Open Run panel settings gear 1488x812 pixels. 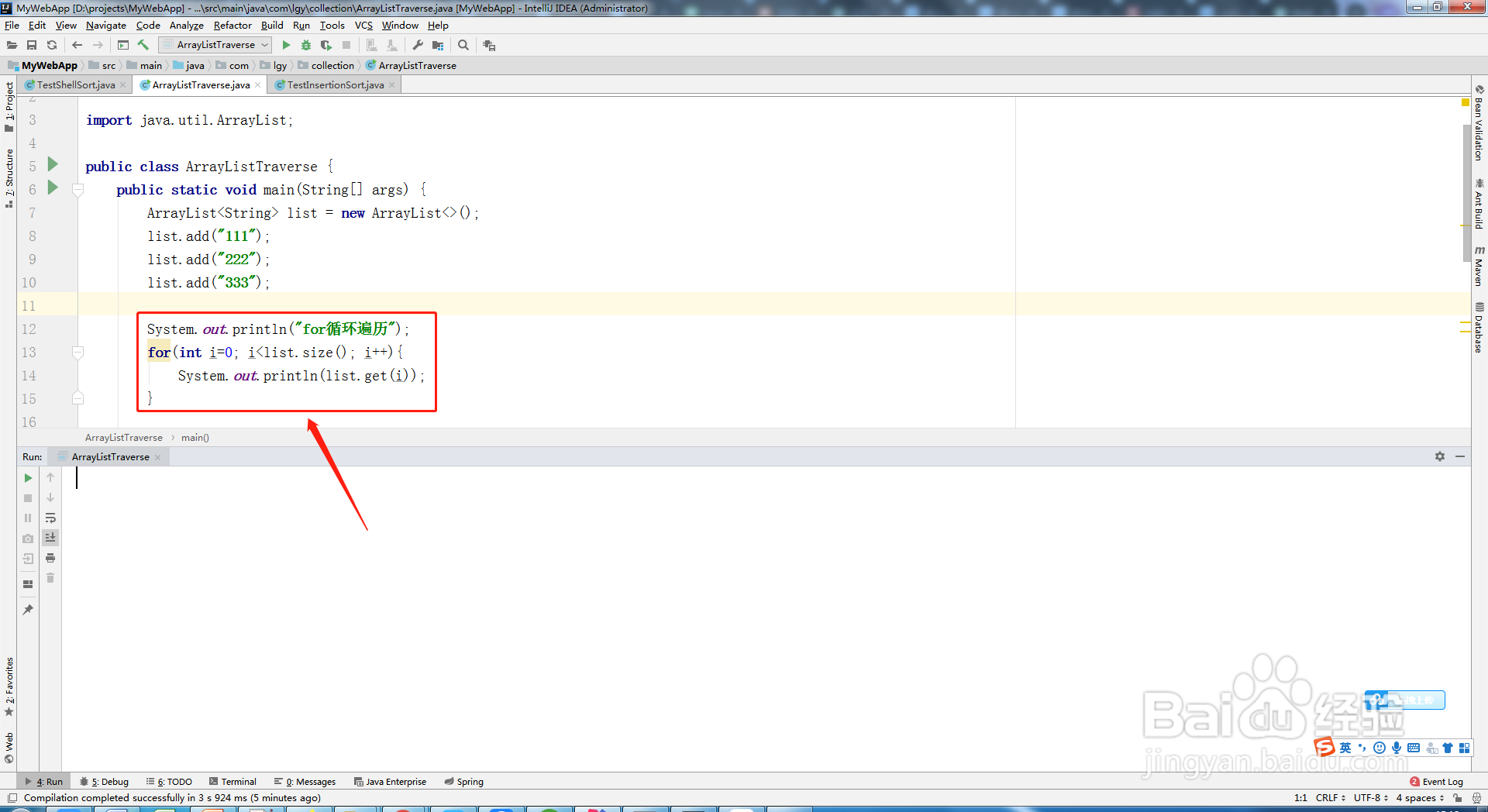click(x=1440, y=456)
